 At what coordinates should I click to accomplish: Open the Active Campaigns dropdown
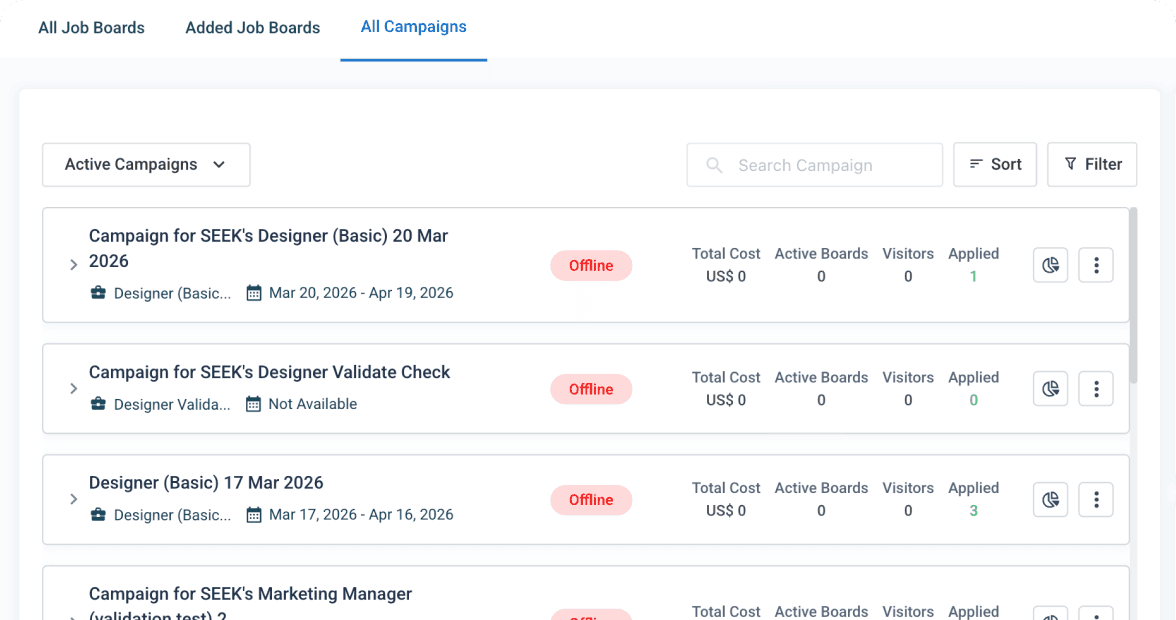click(x=146, y=165)
